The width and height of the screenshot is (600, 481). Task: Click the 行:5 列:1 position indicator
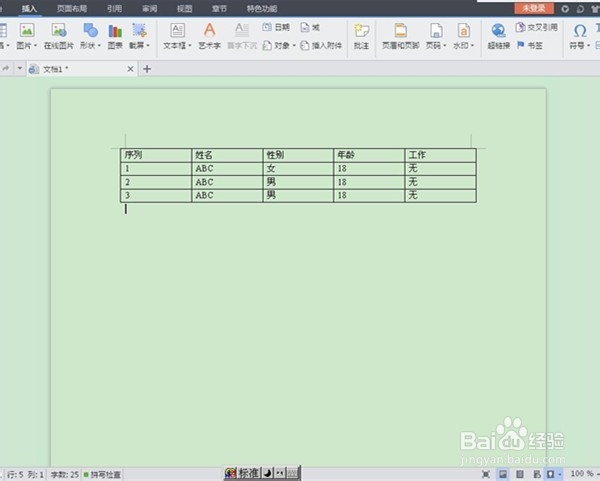[x=25, y=475]
